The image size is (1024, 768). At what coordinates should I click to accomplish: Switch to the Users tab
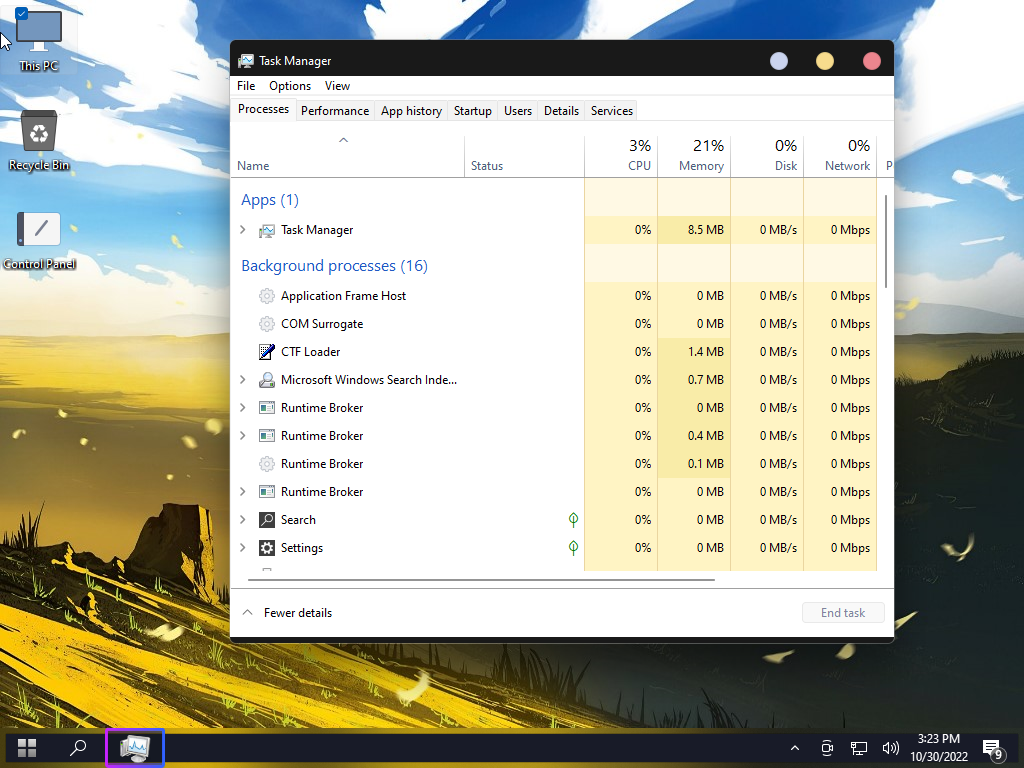point(518,111)
